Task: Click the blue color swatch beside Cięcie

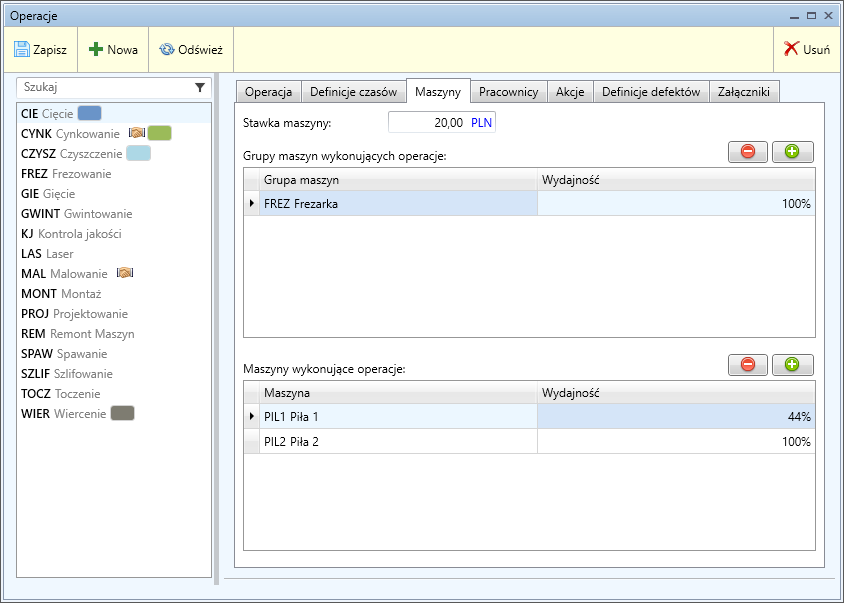Action: (x=90, y=114)
